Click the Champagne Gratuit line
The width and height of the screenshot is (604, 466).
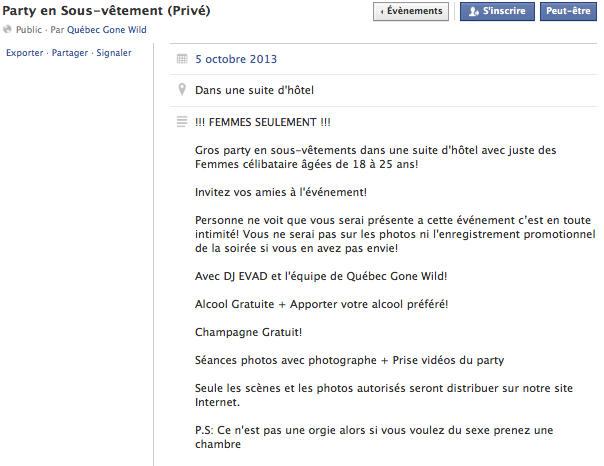click(x=248, y=332)
